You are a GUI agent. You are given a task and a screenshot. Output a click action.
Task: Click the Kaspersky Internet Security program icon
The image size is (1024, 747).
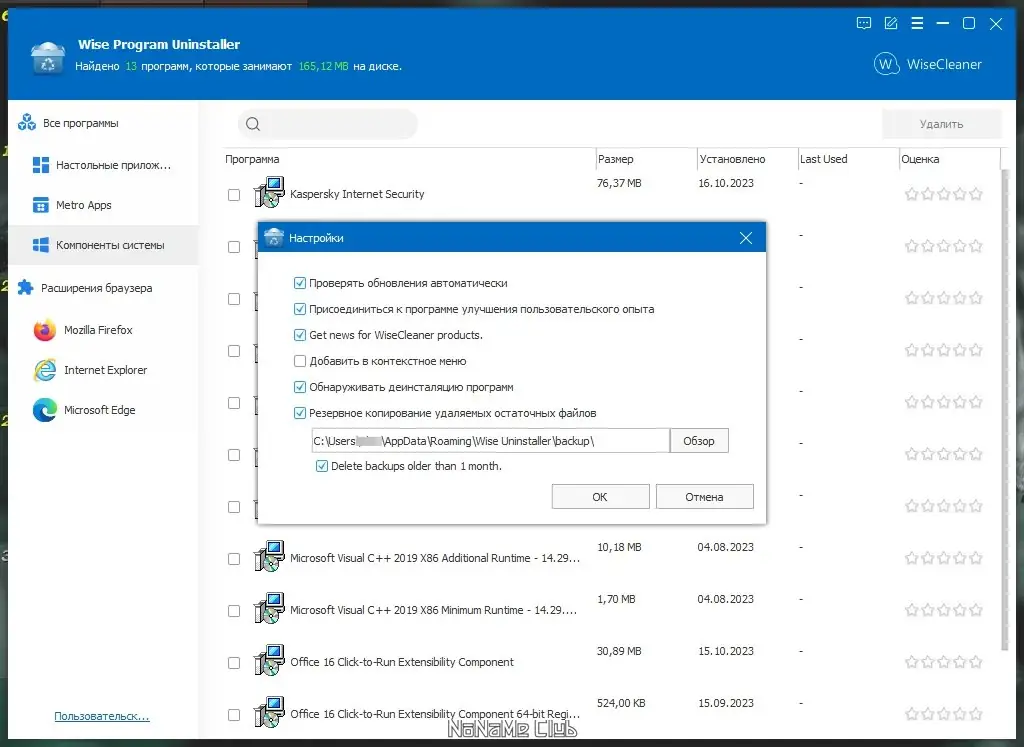pos(269,192)
